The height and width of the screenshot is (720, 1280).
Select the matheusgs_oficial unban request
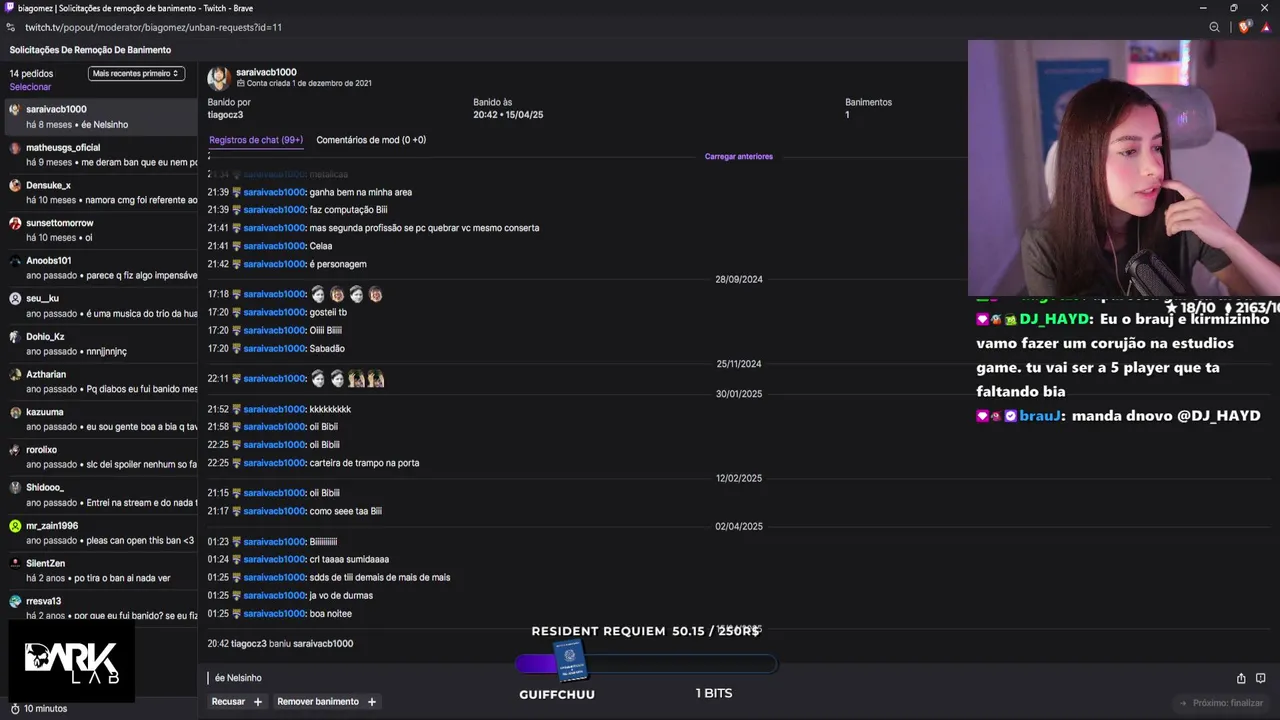[100, 155]
